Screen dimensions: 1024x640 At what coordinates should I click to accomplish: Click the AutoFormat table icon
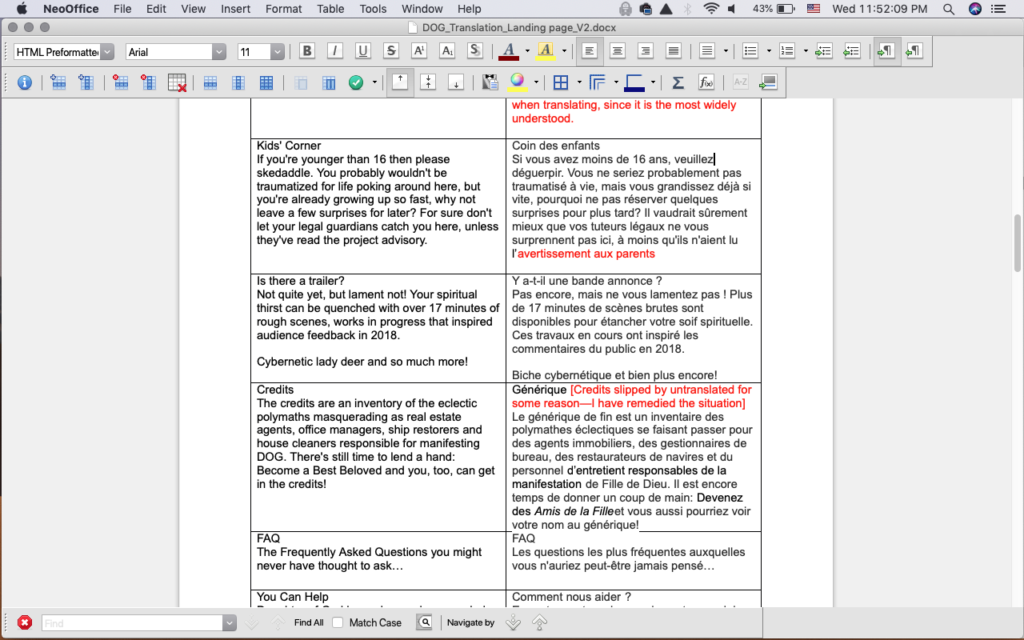coord(490,82)
